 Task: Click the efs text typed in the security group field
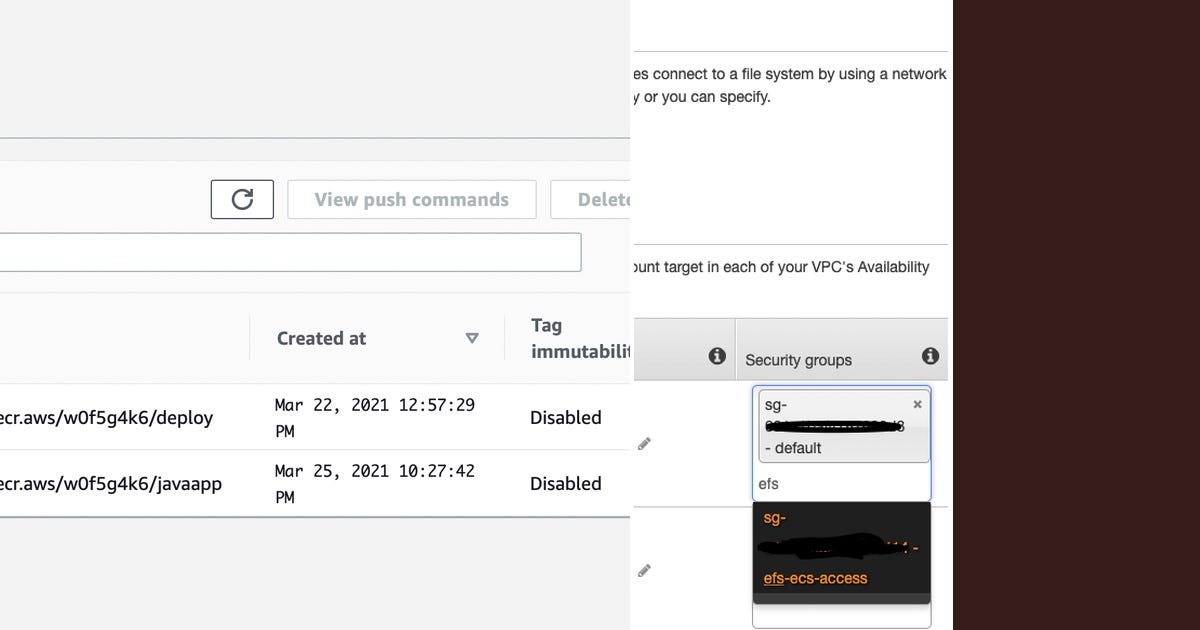[770, 483]
